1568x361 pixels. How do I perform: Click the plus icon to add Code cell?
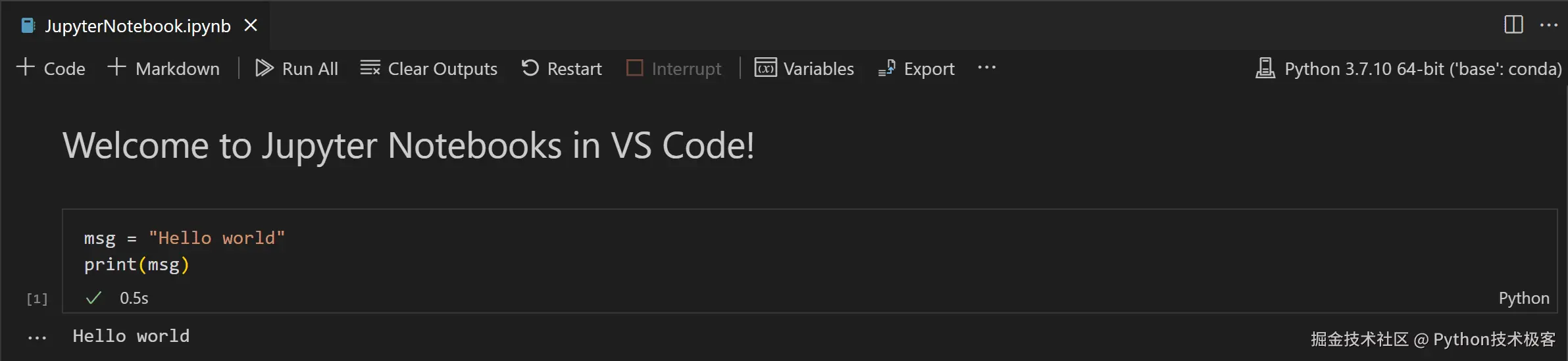[25, 67]
